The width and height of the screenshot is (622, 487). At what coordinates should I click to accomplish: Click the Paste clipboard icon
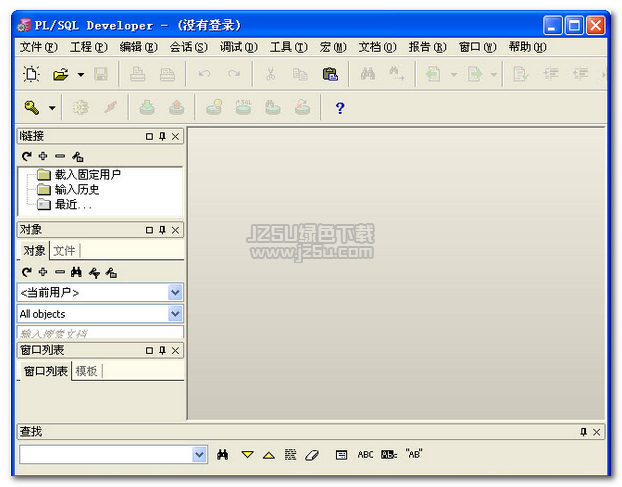coord(330,74)
